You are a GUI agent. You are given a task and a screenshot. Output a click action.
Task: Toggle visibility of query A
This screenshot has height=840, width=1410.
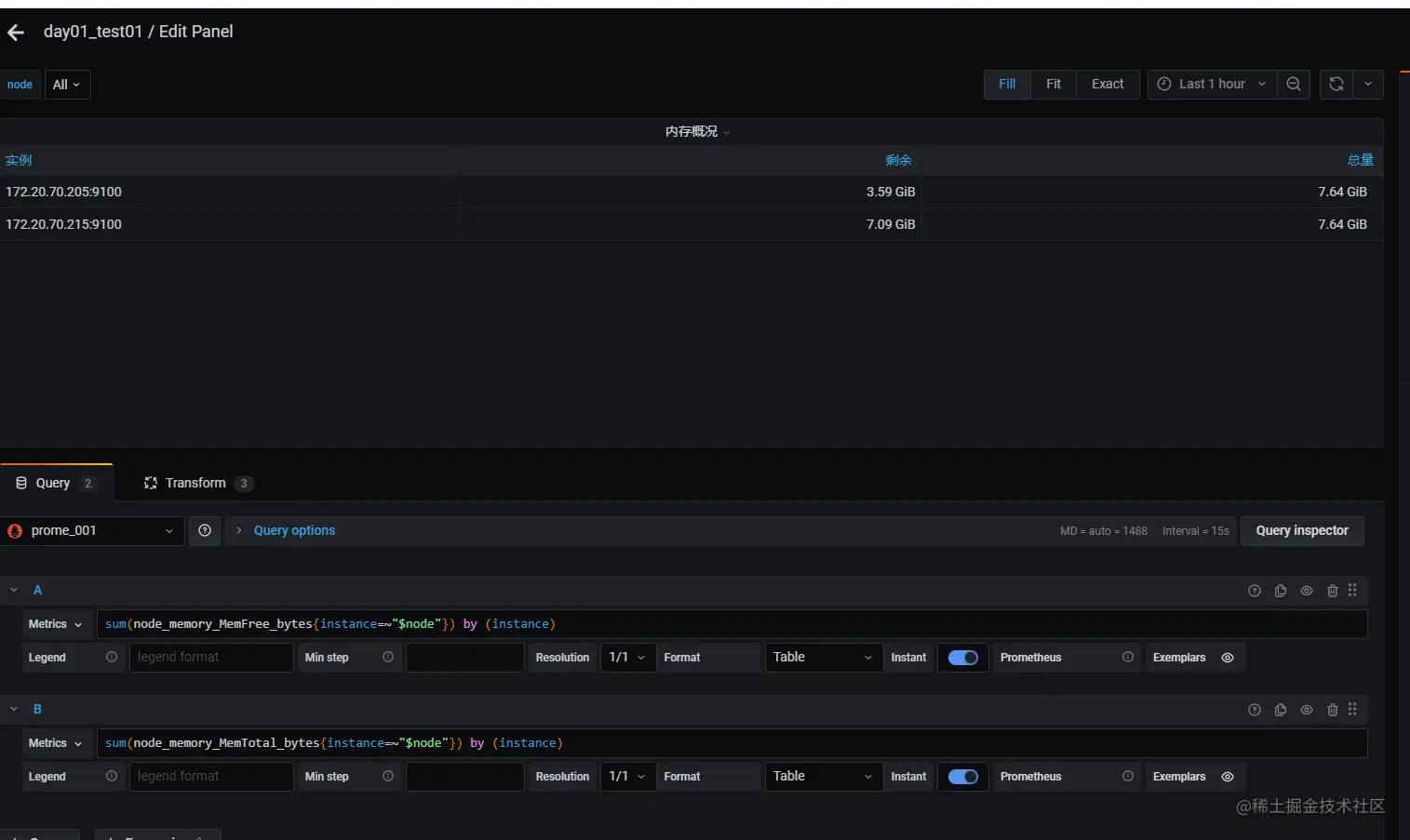tap(1307, 591)
